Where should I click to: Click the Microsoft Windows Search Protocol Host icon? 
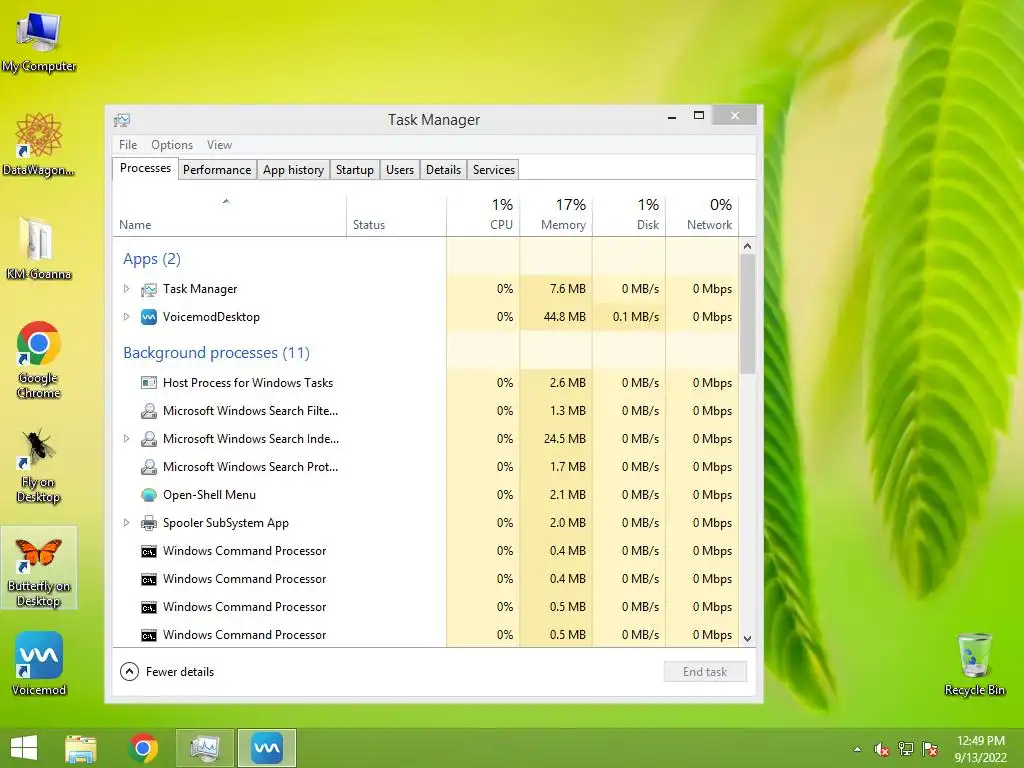point(149,467)
